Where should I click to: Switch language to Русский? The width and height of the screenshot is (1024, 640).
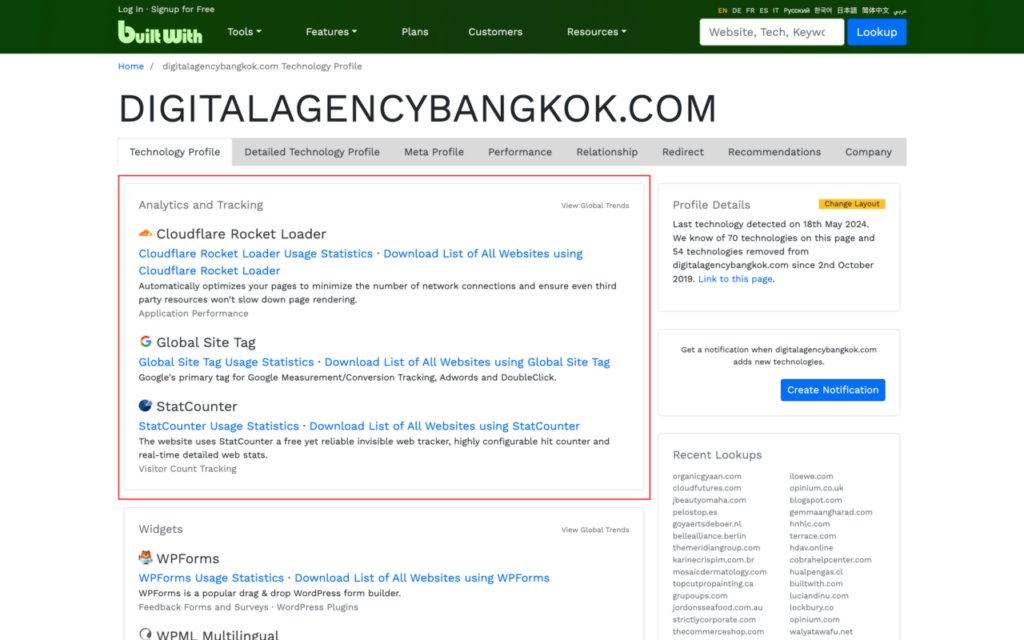[x=796, y=10]
